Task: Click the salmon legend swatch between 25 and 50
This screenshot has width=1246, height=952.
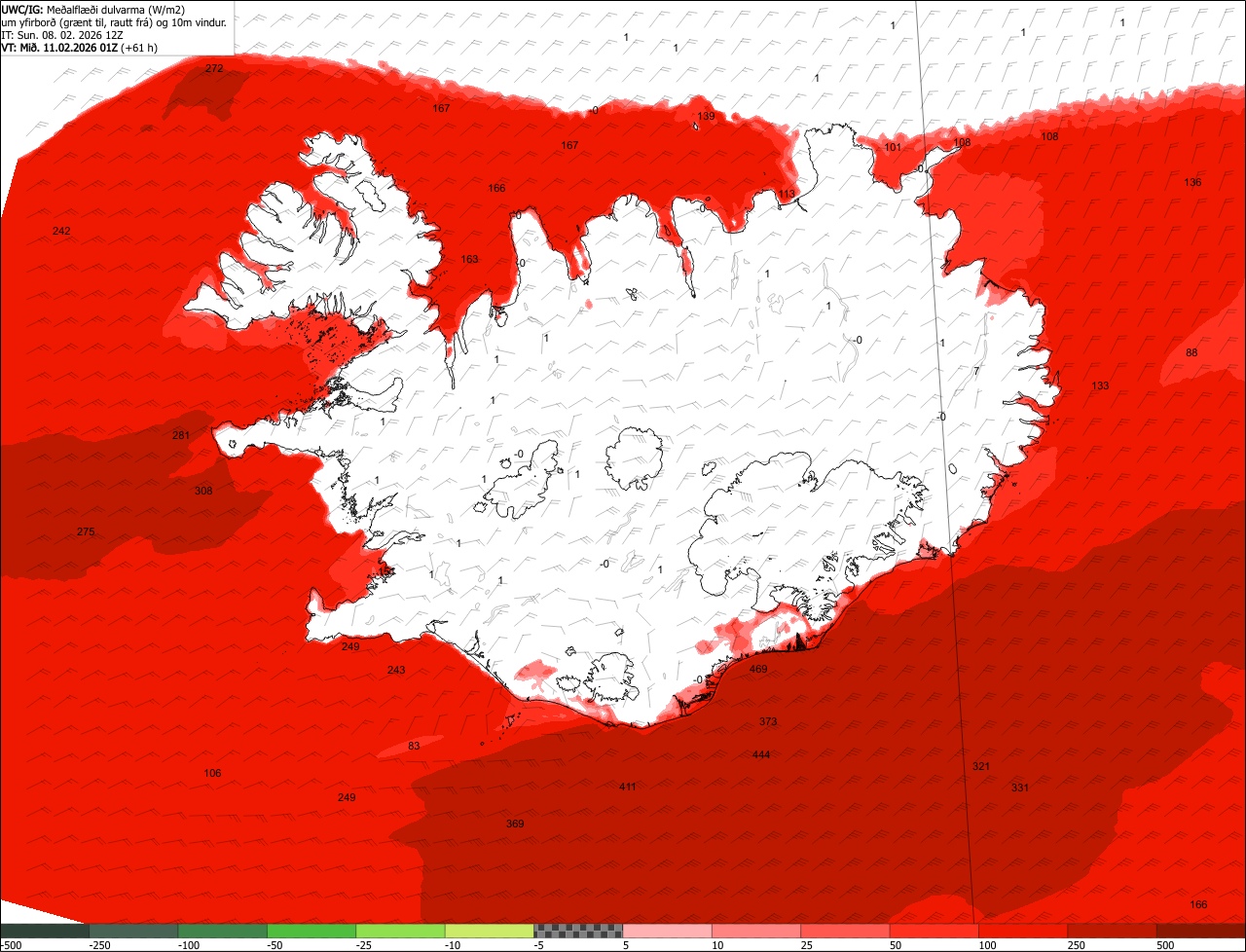Action: click(845, 931)
